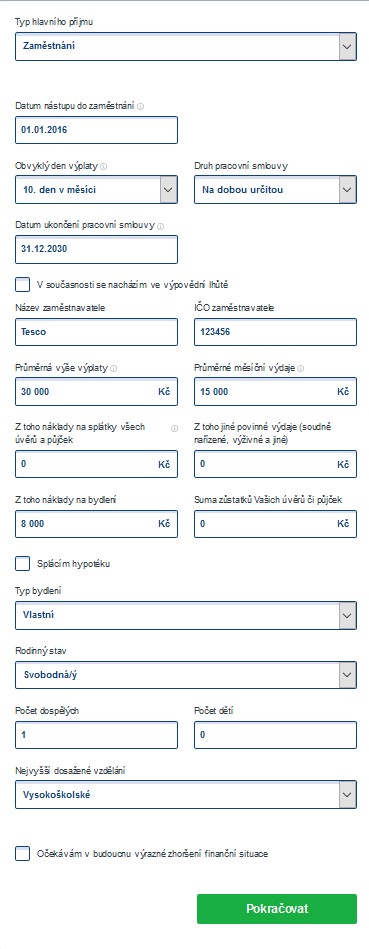Click info icon next to Průměrná výše výplaty
369x949 pixels.
click(x=114, y=368)
